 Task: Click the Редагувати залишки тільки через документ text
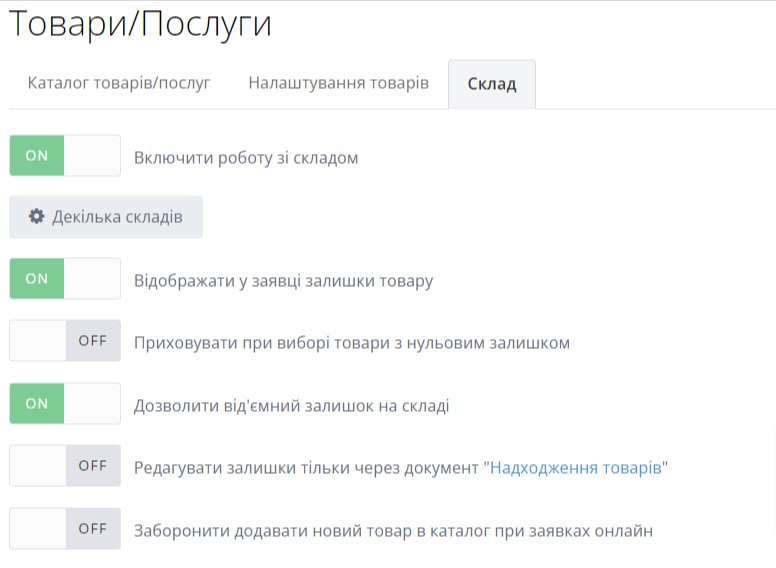(308, 467)
